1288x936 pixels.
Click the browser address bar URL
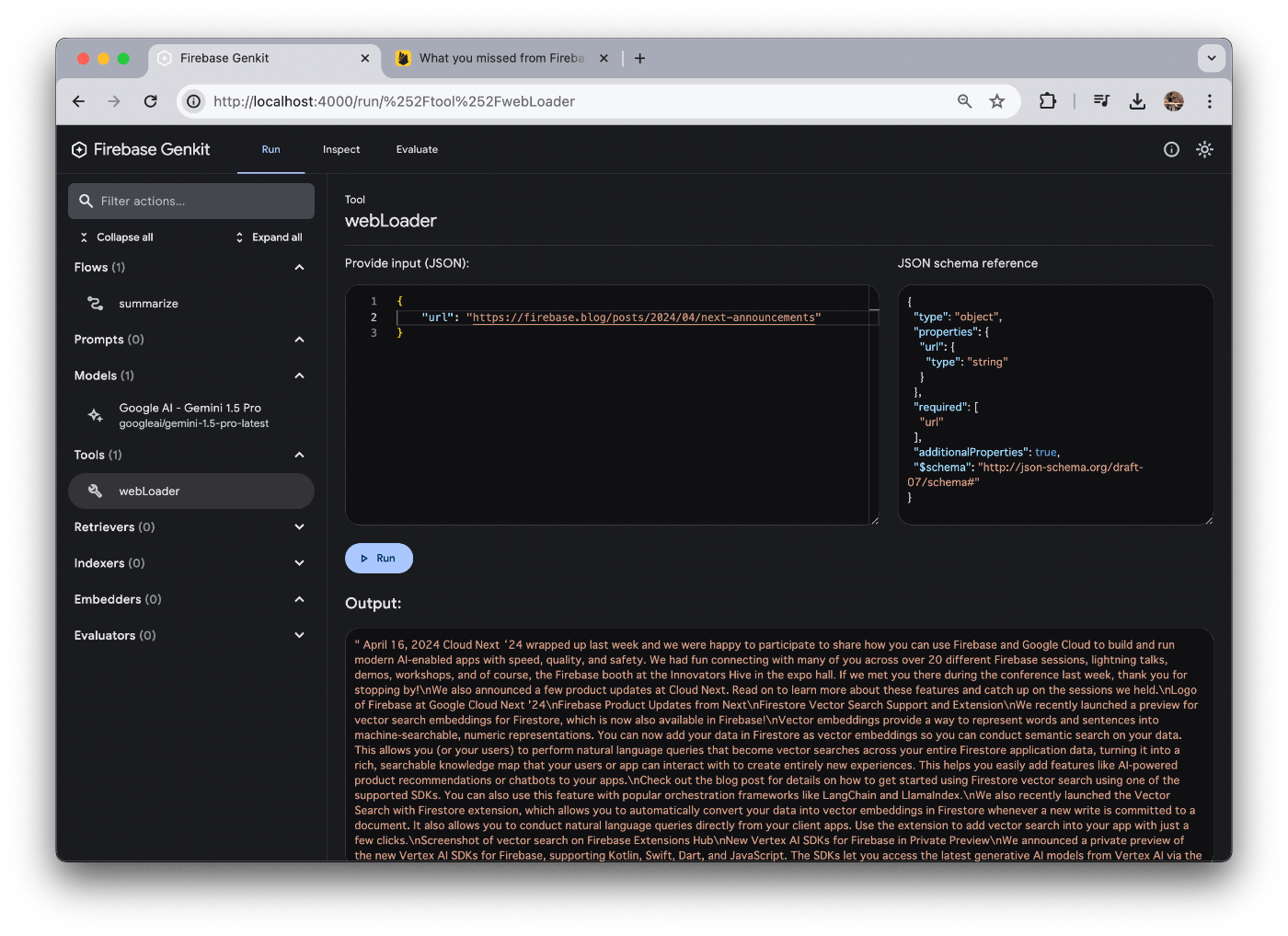click(394, 101)
